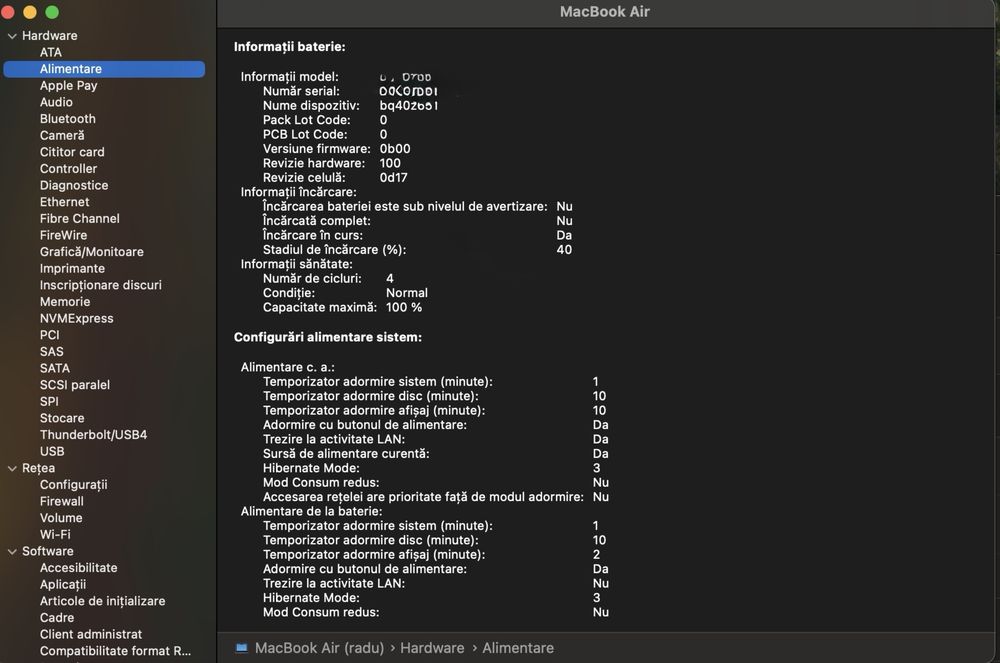Screen dimensions: 1000x663
Task: Select Compatibilitate format R... in sidebar
Action: click(115, 651)
